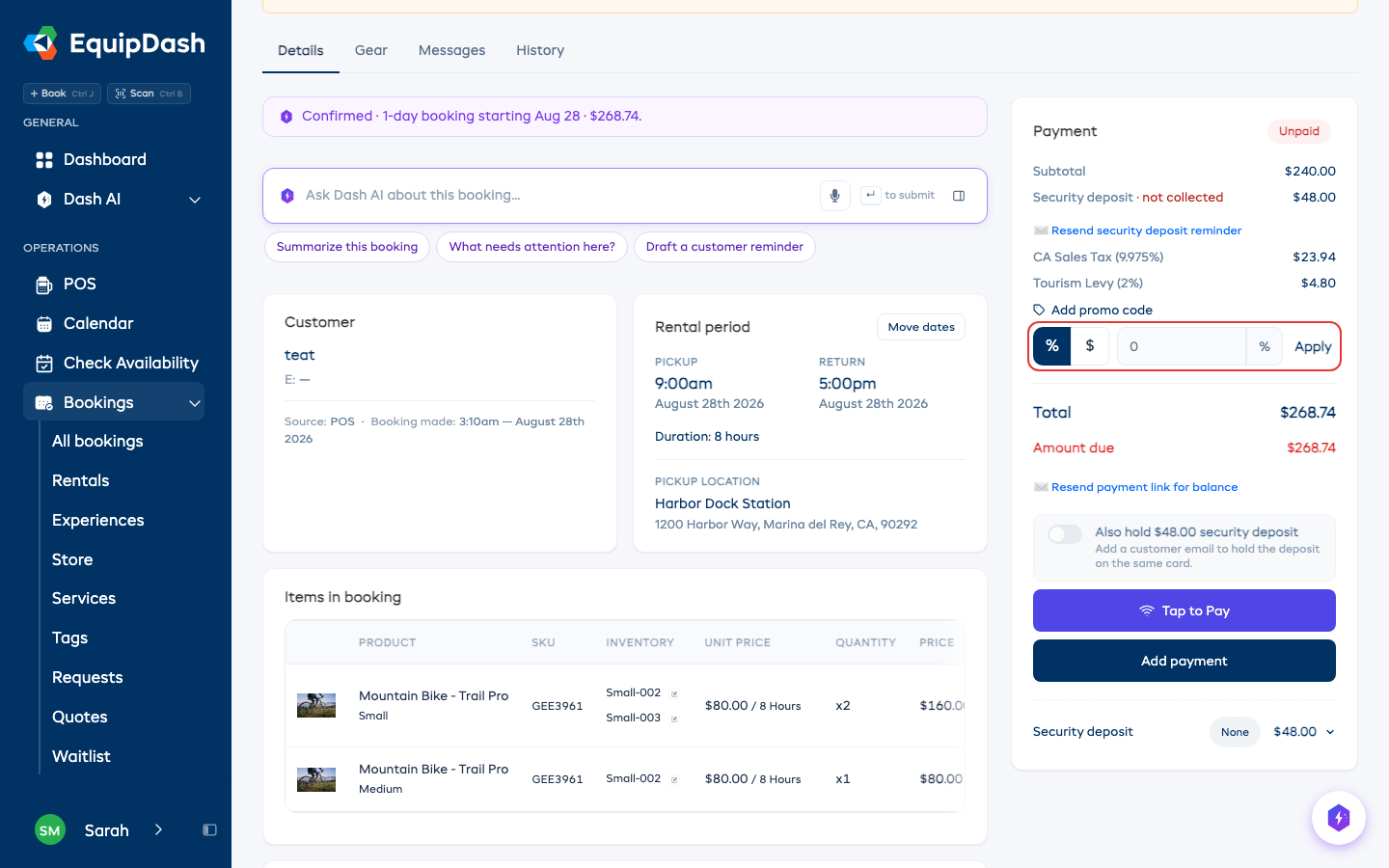
Task: Click the Summarize this booking chip
Action: pos(347,247)
